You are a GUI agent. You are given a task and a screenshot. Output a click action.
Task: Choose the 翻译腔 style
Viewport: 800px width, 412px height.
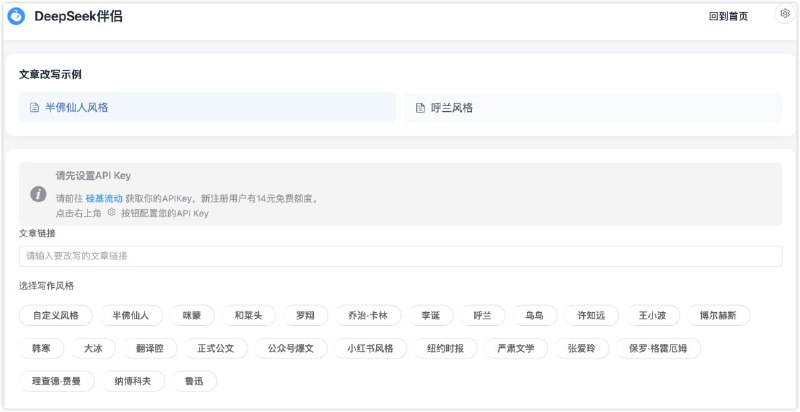150,349
